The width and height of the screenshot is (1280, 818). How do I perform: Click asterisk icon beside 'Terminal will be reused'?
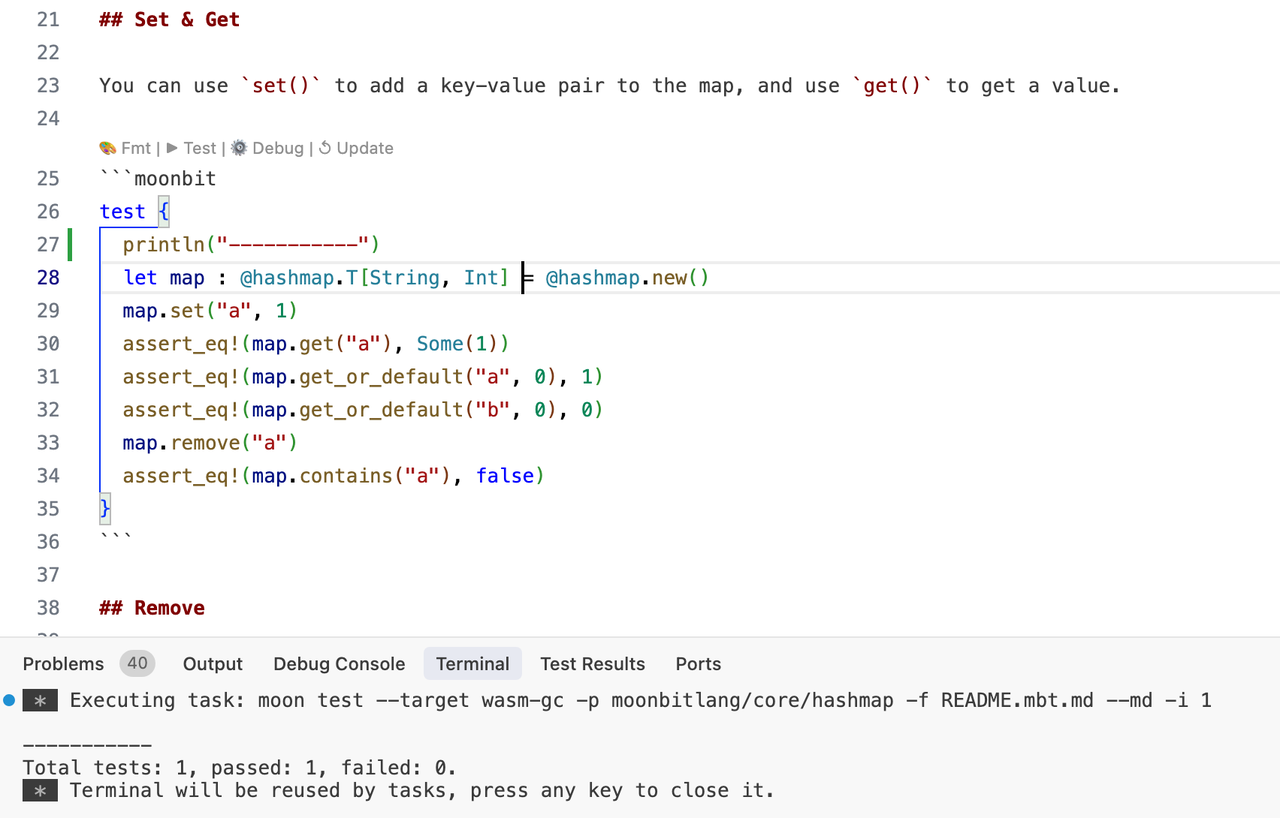(x=40, y=791)
